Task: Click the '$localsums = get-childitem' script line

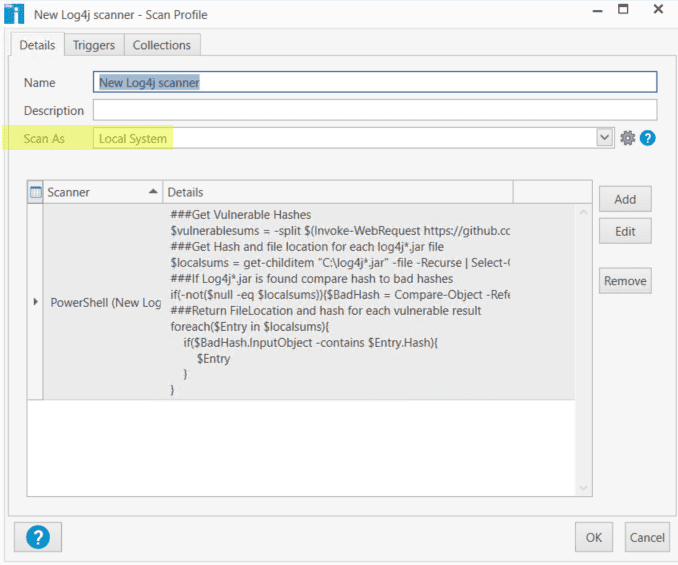Action: (x=340, y=263)
